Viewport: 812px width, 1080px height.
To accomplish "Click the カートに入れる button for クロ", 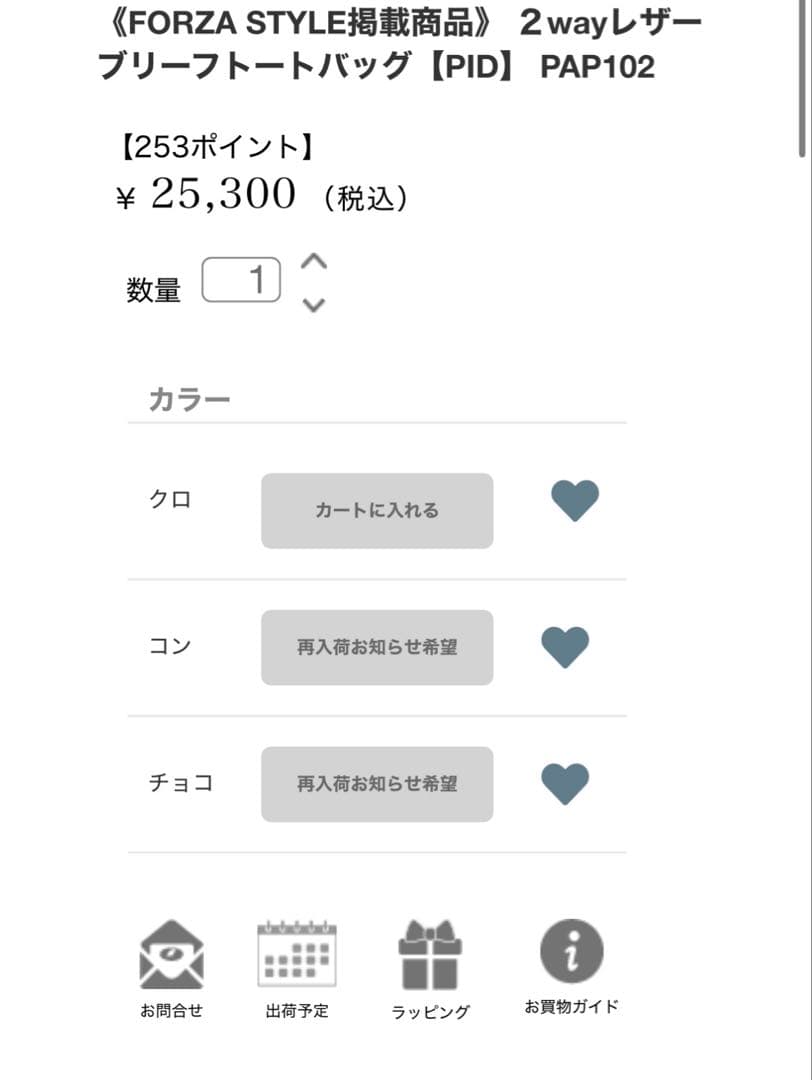I will (x=377, y=510).
